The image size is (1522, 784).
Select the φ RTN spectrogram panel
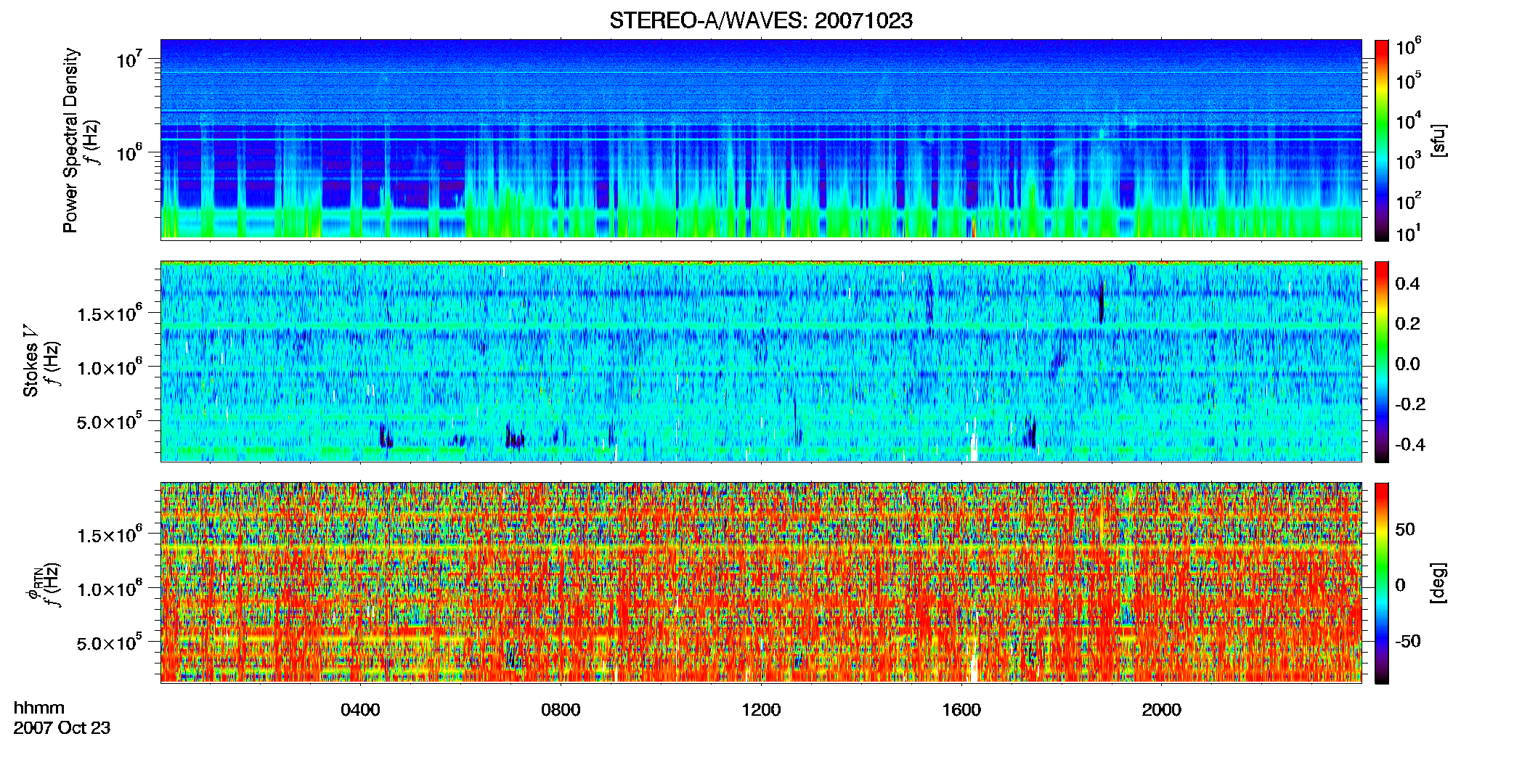[x=761, y=582]
